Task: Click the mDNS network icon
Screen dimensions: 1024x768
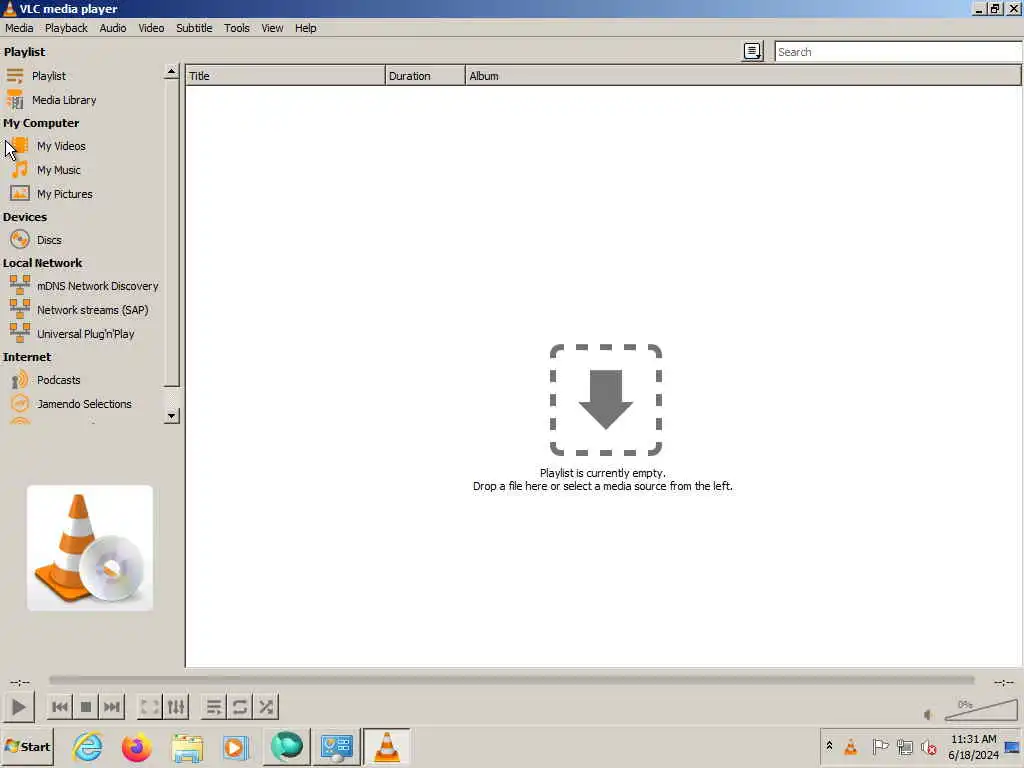Action: coord(20,285)
